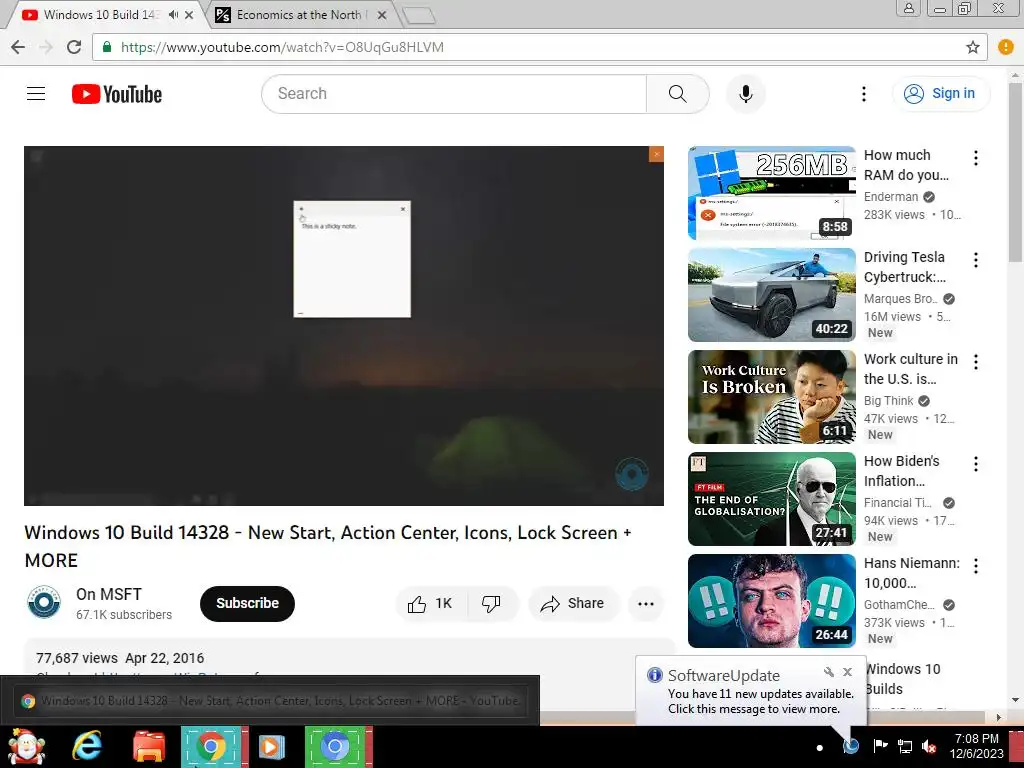Open the Driving Tesla Cybertruck thumbnail

point(771,295)
